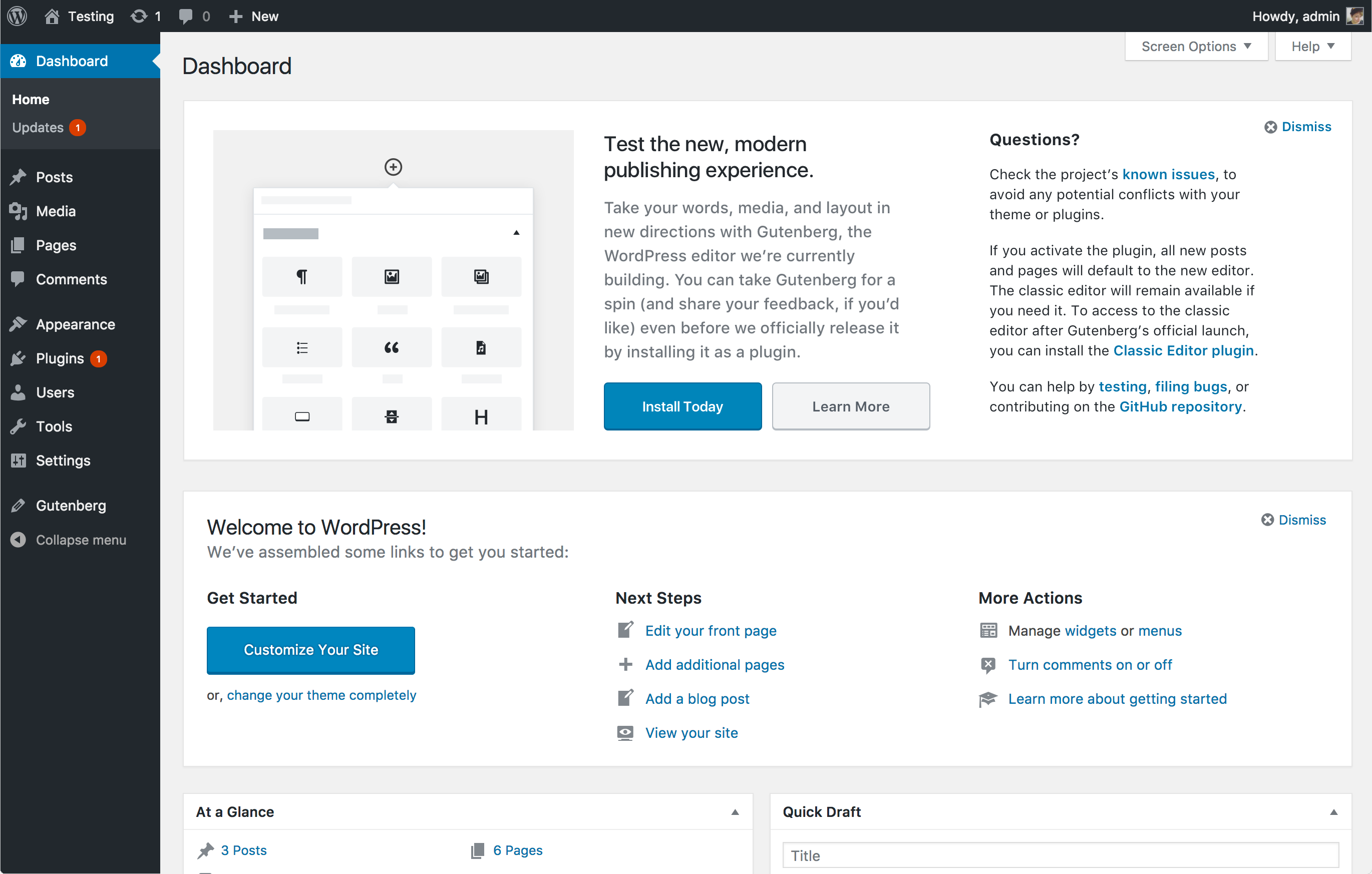This screenshot has width=1372, height=874.
Task: Open the Classic Editor plugin link
Action: click(1183, 350)
